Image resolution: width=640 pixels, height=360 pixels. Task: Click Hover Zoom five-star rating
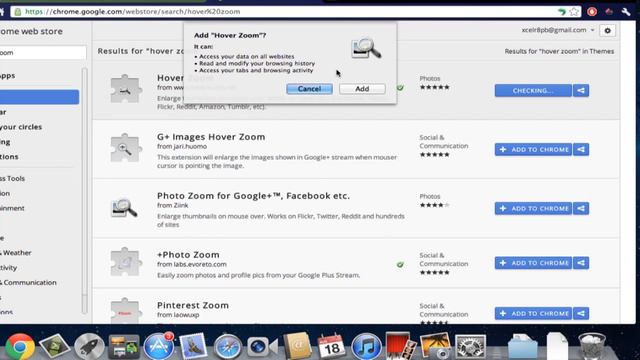click(434, 87)
